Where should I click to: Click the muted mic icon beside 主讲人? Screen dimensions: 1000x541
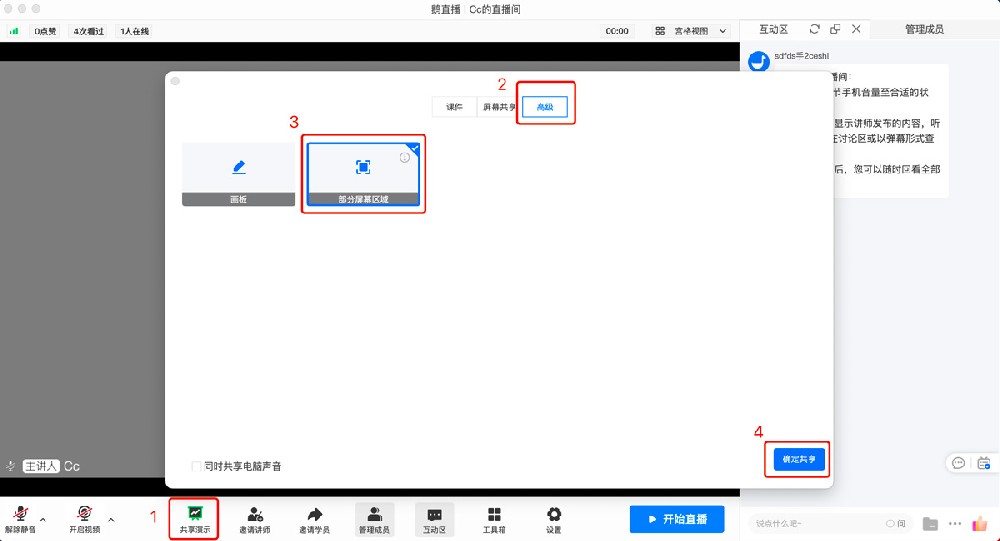11,466
